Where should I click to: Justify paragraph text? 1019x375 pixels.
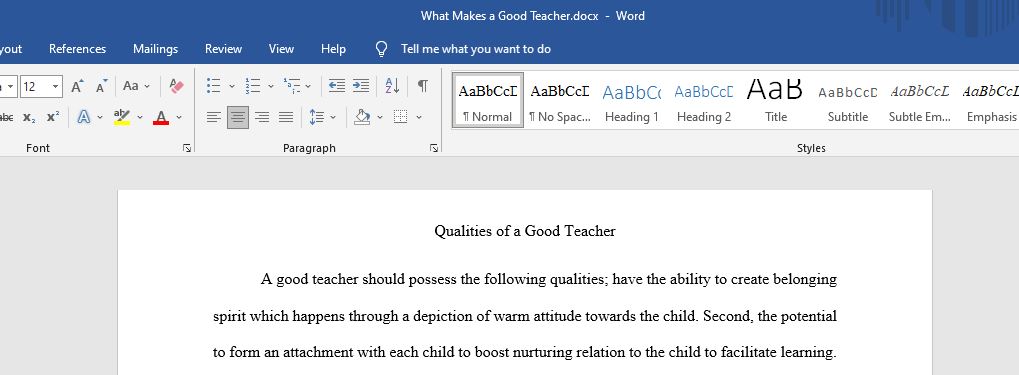(x=286, y=118)
